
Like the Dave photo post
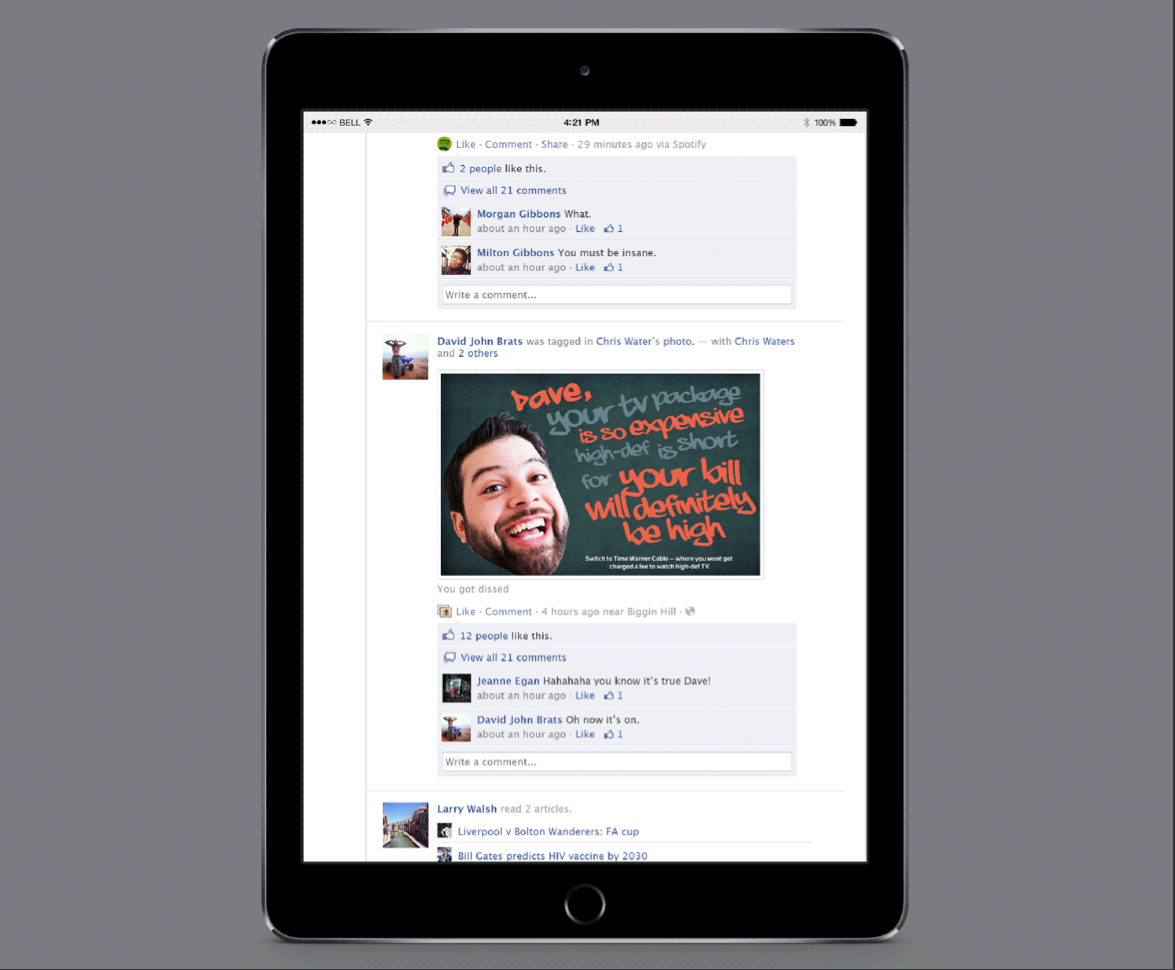pos(465,612)
